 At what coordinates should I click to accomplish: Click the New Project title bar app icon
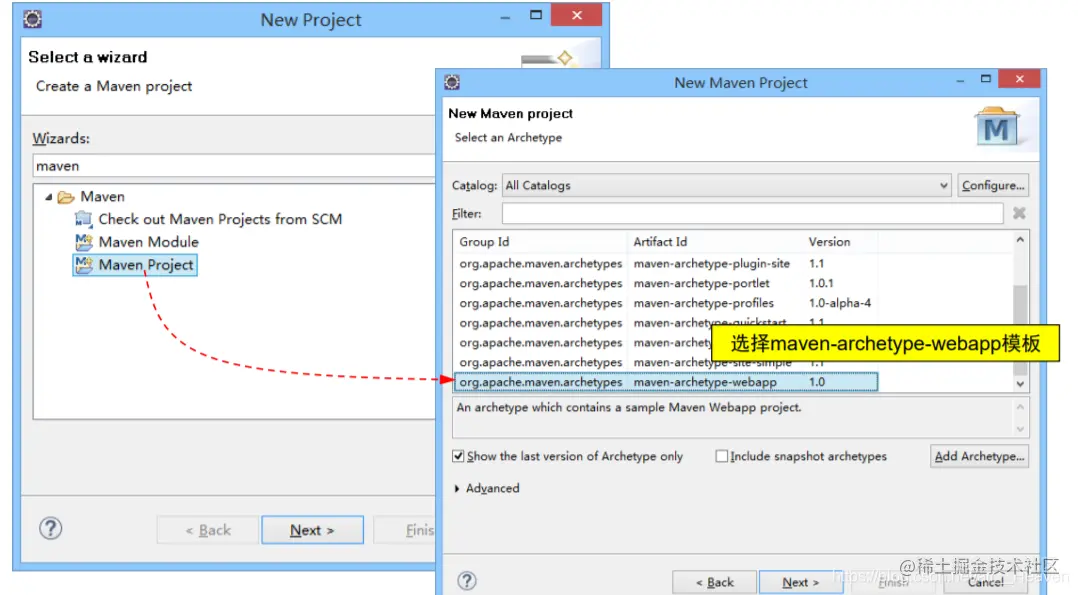[32, 19]
